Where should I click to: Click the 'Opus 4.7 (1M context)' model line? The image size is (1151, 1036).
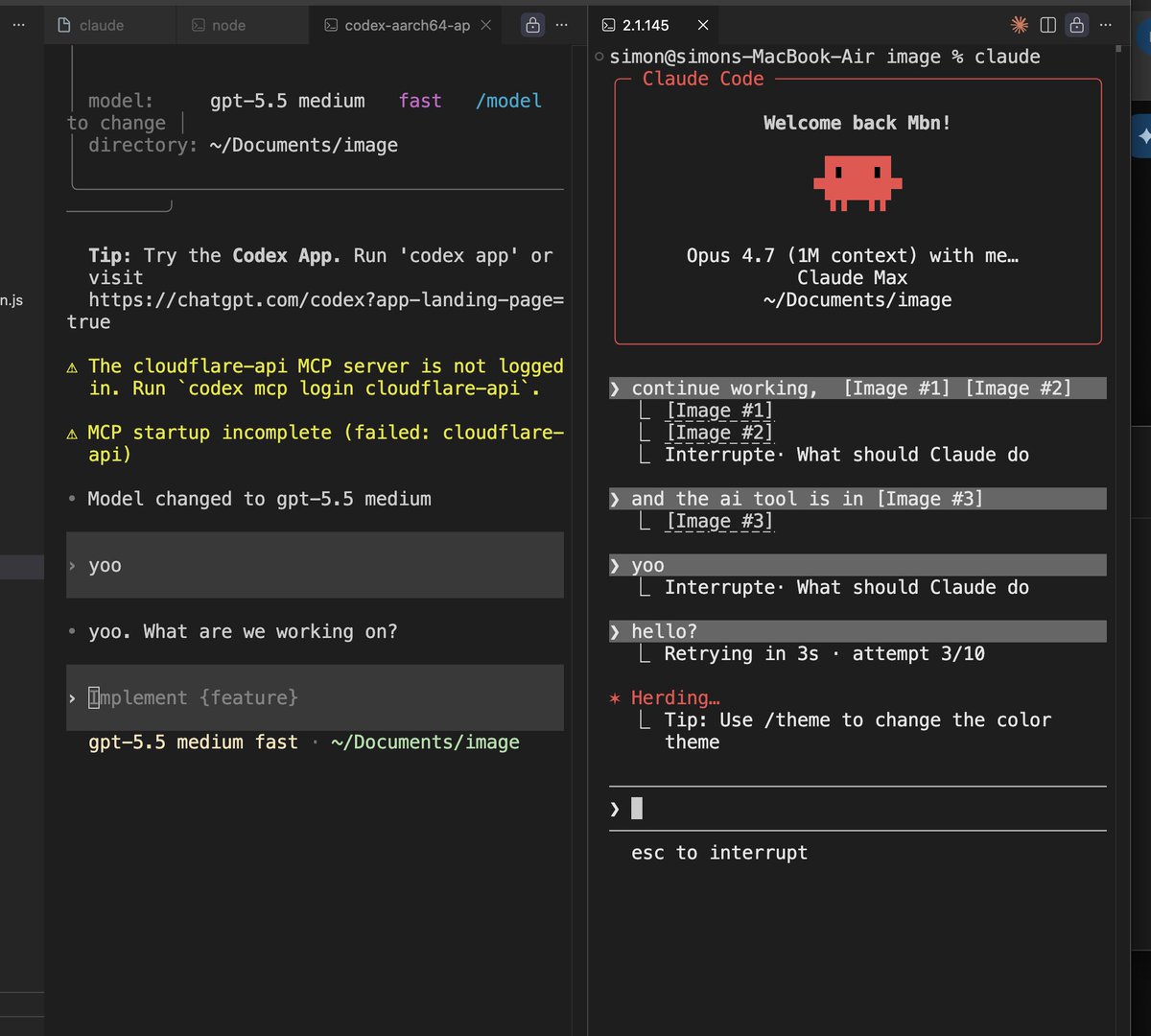pyautogui.click(x=853, y=256)
